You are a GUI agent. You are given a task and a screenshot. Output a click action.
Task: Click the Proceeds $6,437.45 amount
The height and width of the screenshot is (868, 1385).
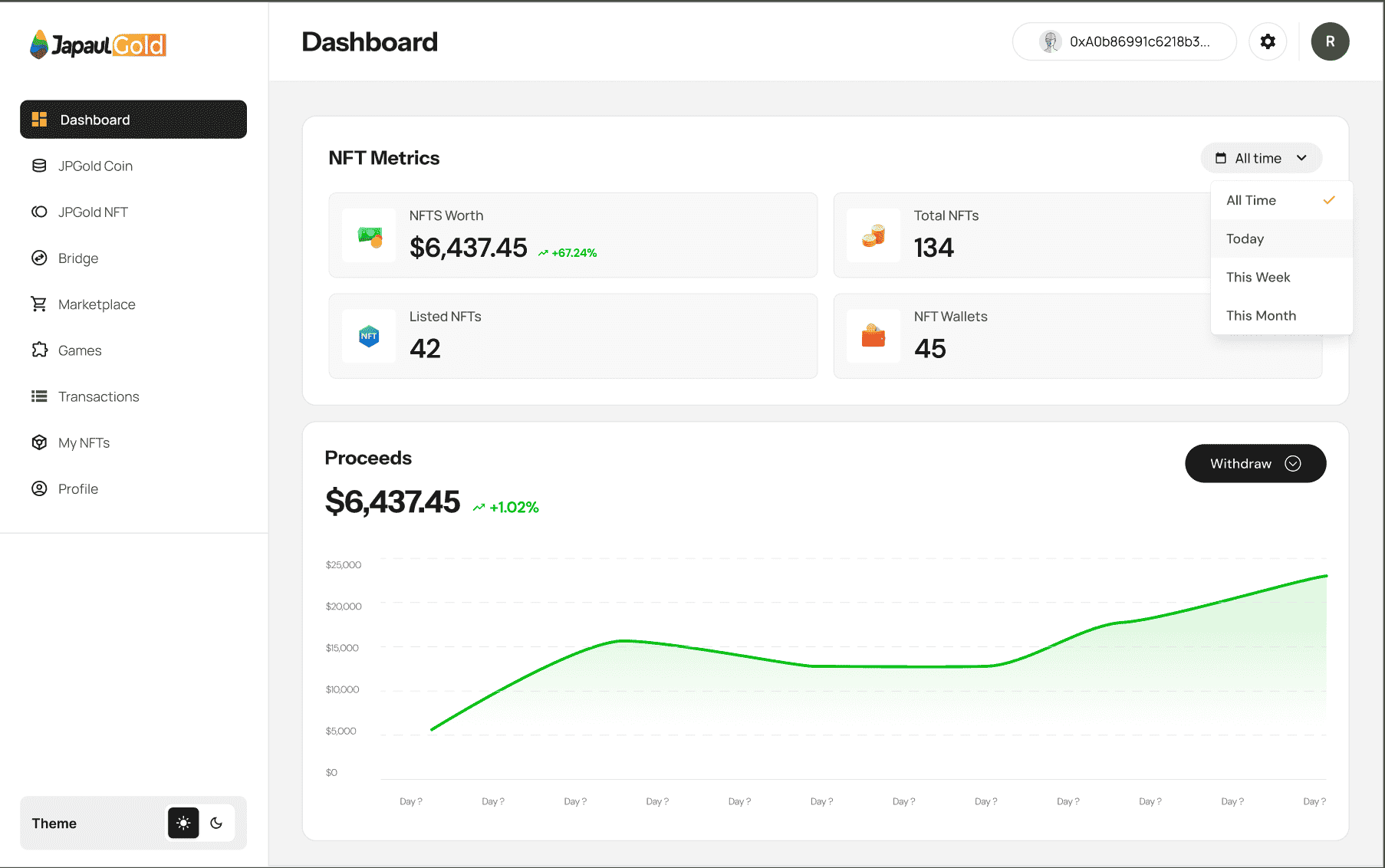[392, 502]
